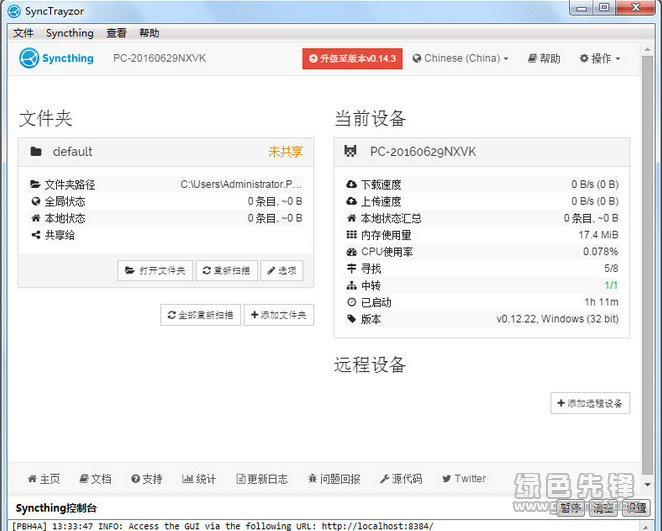This screenshot has width=662, height=531.
Task: Open the 源代码 footer link
Action: coord(401,479)
